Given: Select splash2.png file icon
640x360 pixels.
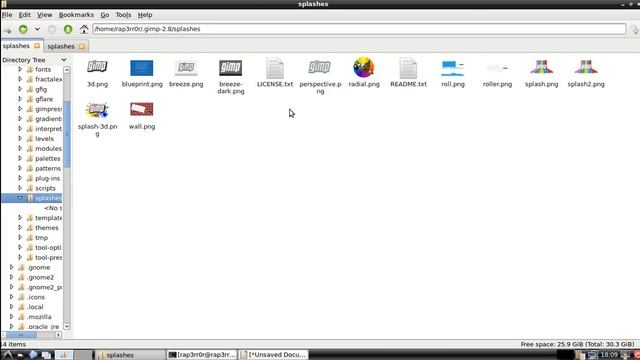Looking at the screenshot, I should click(586, 67).
